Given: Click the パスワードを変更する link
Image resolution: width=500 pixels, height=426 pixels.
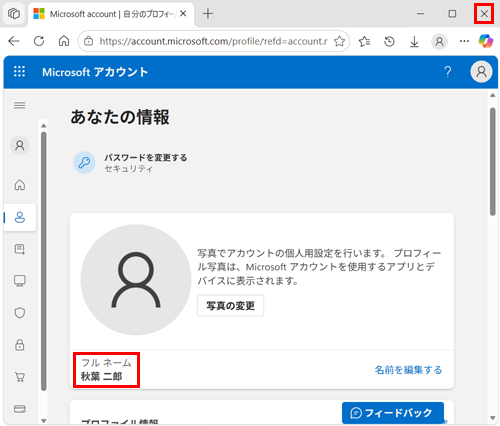Looking at the screenshot, I should coord(146,157).
